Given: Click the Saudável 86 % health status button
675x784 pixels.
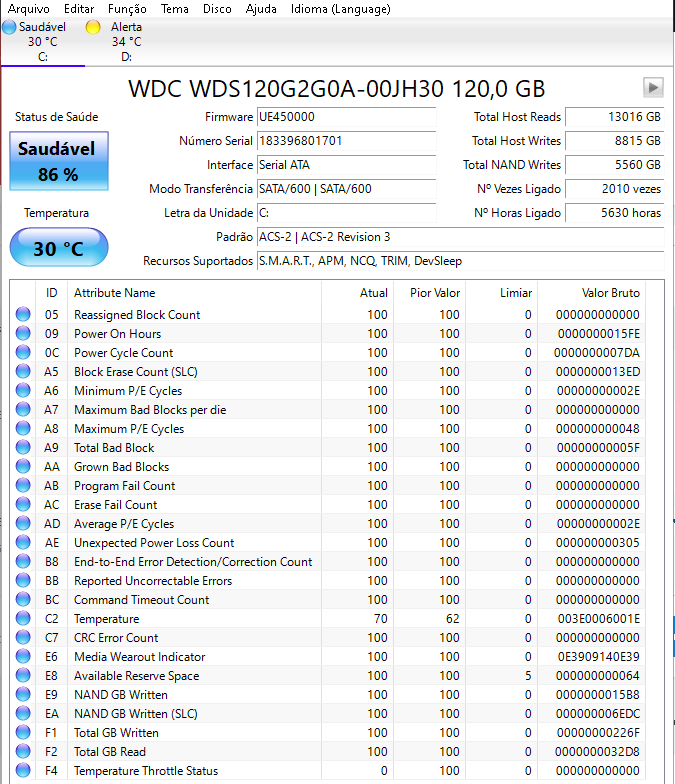Looking at the screenshot, I should coord(59,161).
